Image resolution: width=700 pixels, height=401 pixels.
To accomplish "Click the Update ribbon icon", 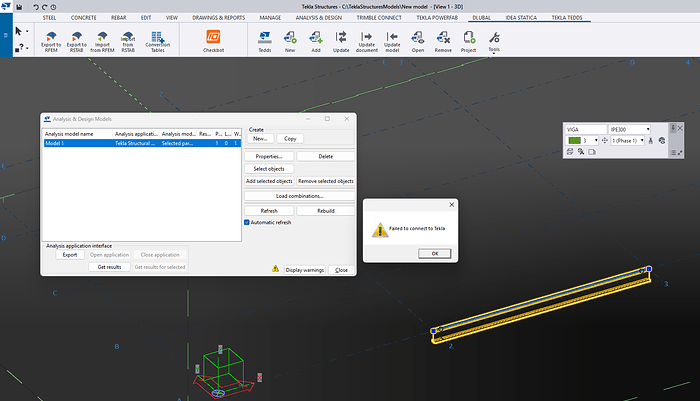I will pos(341,42).
